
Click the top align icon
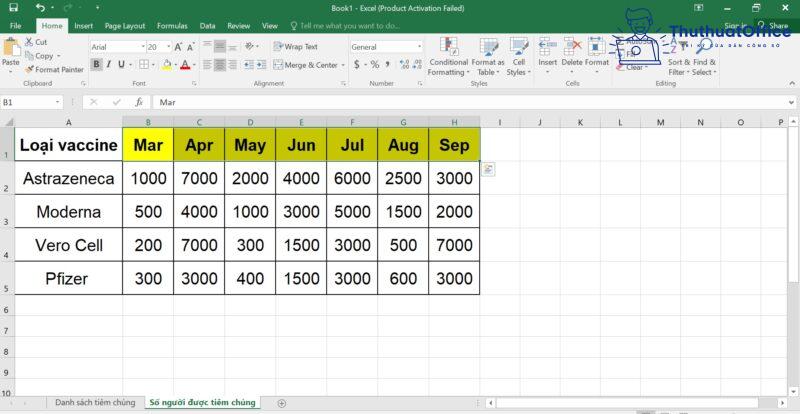pyautogui.click(x=207, y=46)
